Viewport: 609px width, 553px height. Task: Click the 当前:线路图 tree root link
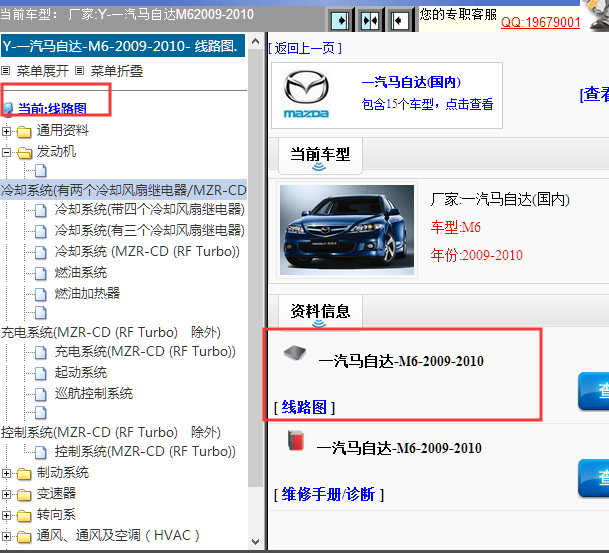(x=52, y=108)
